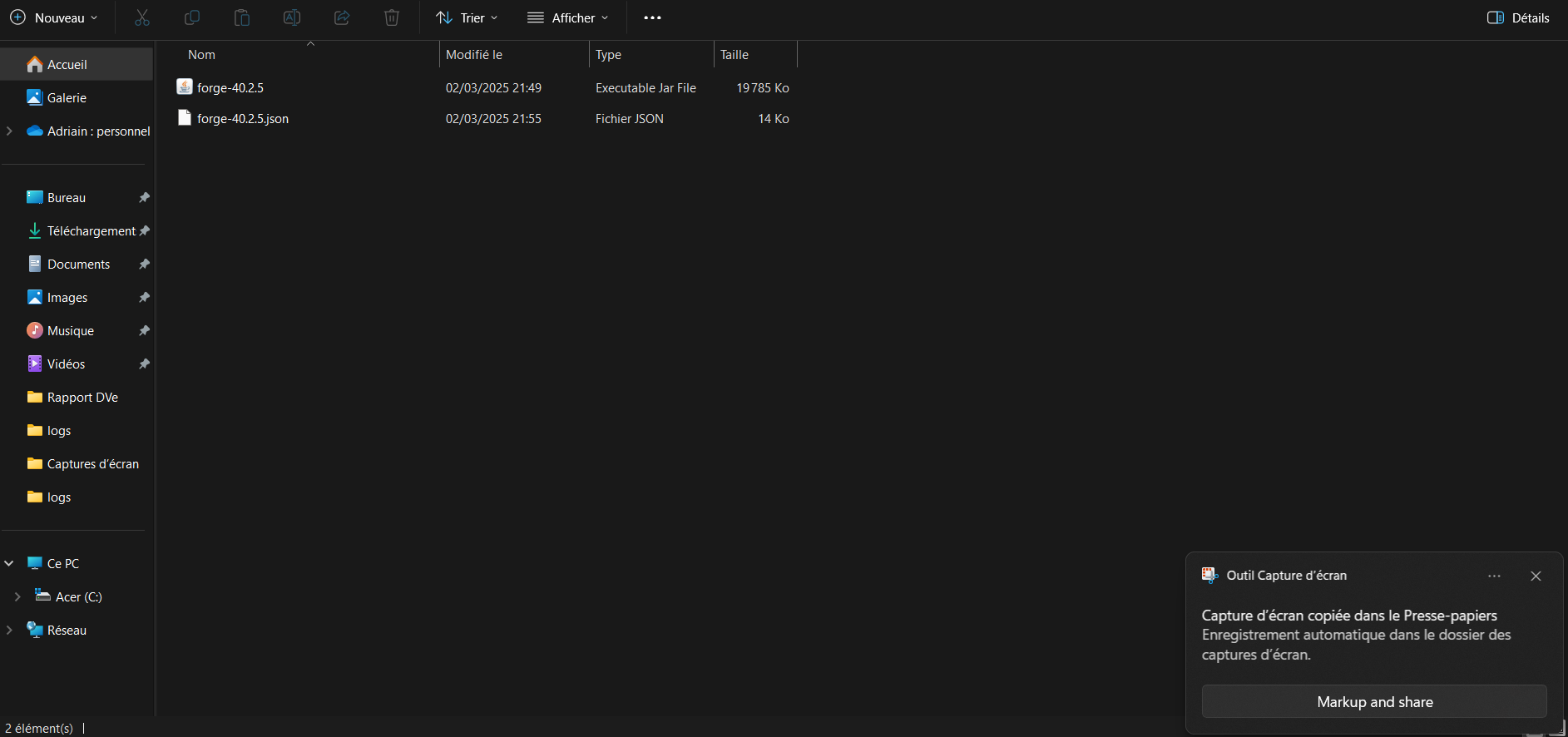Click the Copy icon in toolbar
This screenshot has width=1568, height=737.
click(192, 17)
